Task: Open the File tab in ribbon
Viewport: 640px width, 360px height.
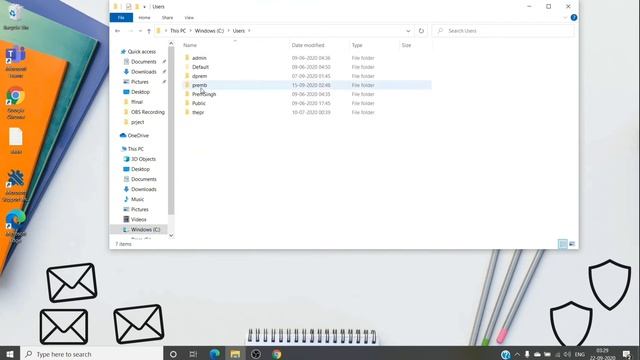Action: [121, 18]
